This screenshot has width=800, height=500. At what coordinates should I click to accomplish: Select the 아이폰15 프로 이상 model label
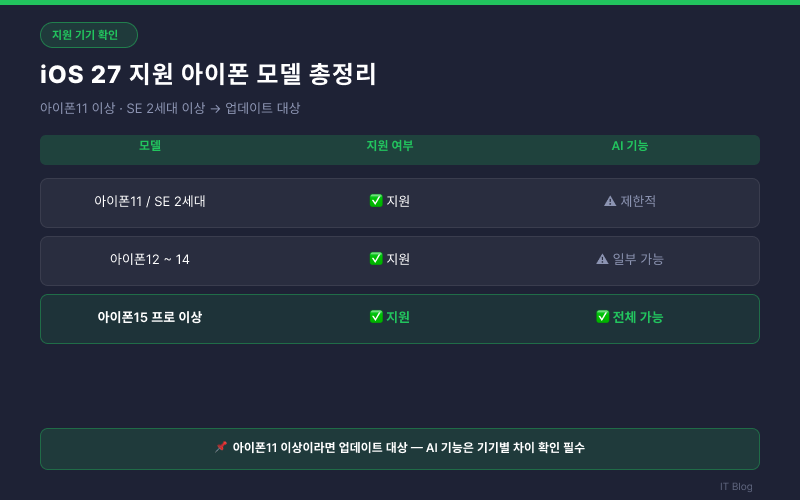point(149,317)
